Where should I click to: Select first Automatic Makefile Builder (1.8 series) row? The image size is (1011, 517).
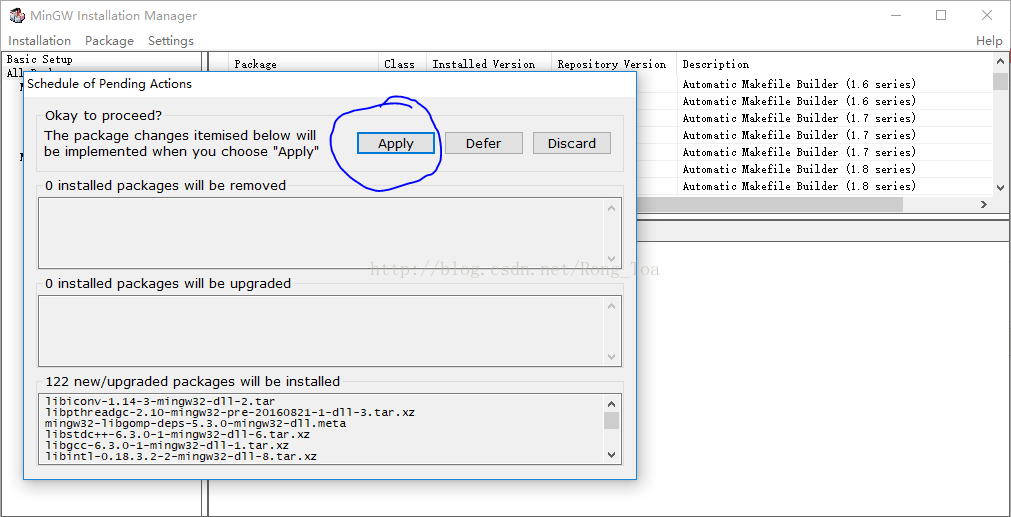[799, 169]
